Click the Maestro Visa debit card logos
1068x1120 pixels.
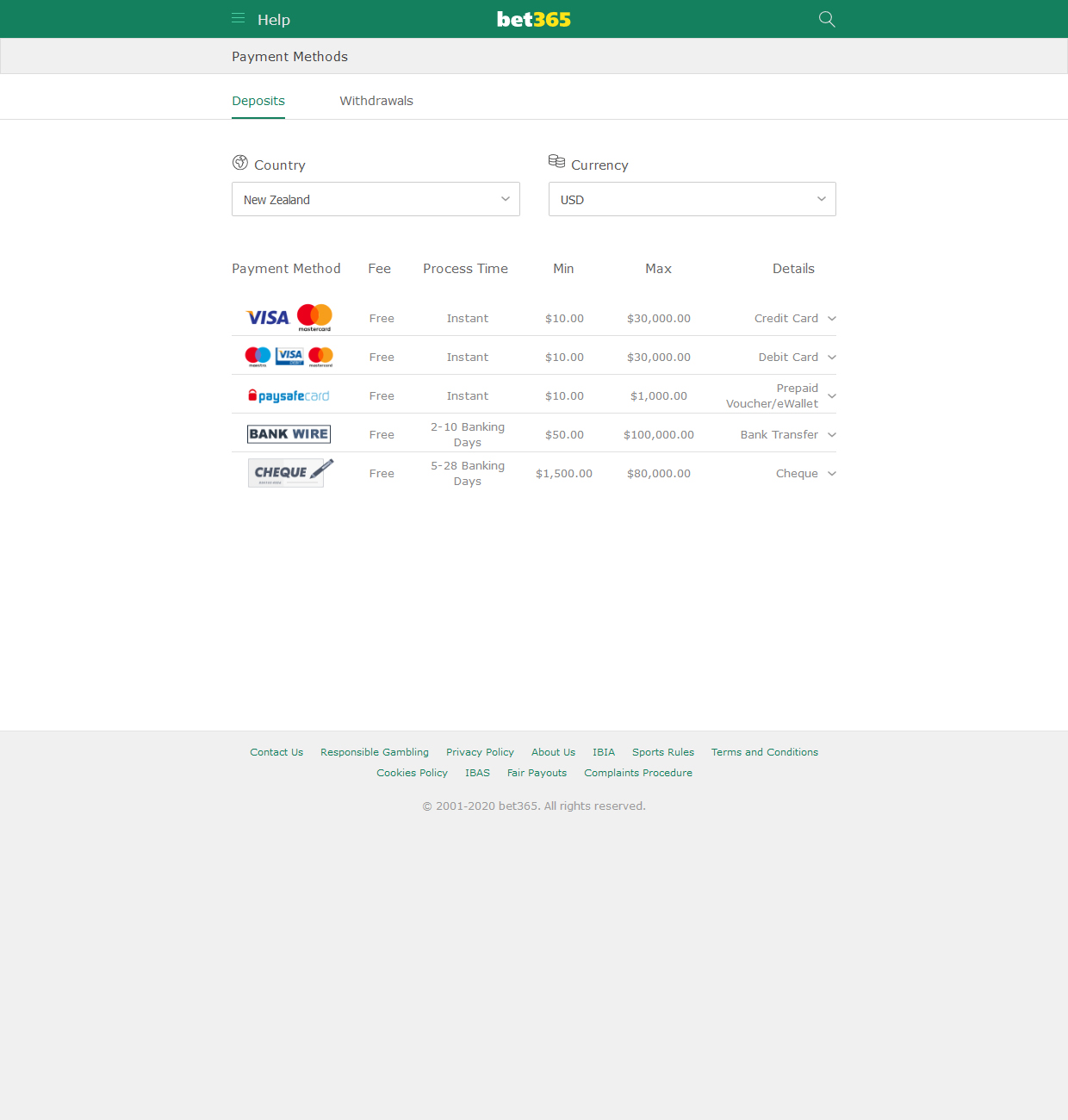tap(289, 357)
